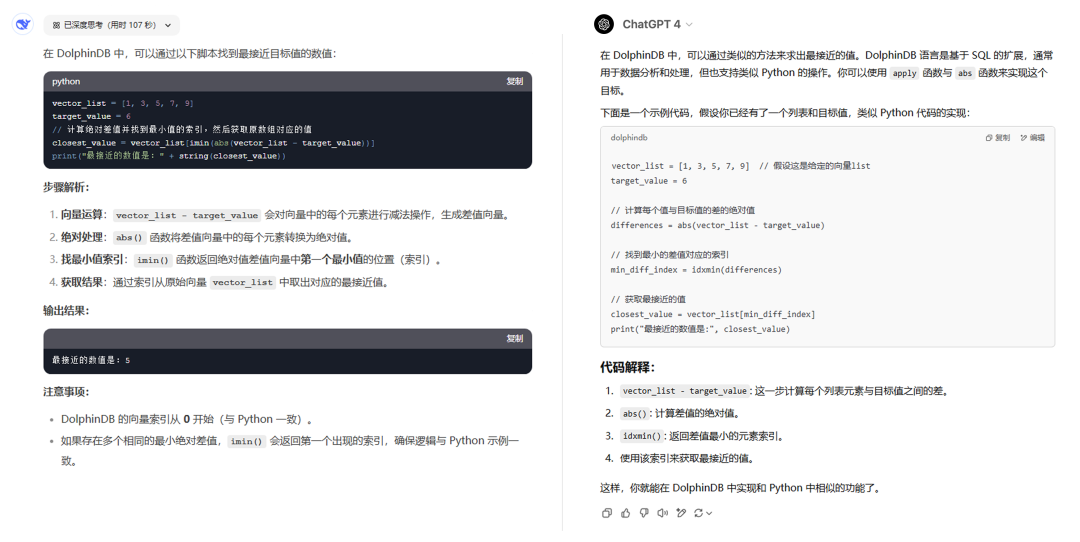The image size is (1080, 542).
Task: Click the edit-in-canvas pencil icon
Action: pos(681,512)
